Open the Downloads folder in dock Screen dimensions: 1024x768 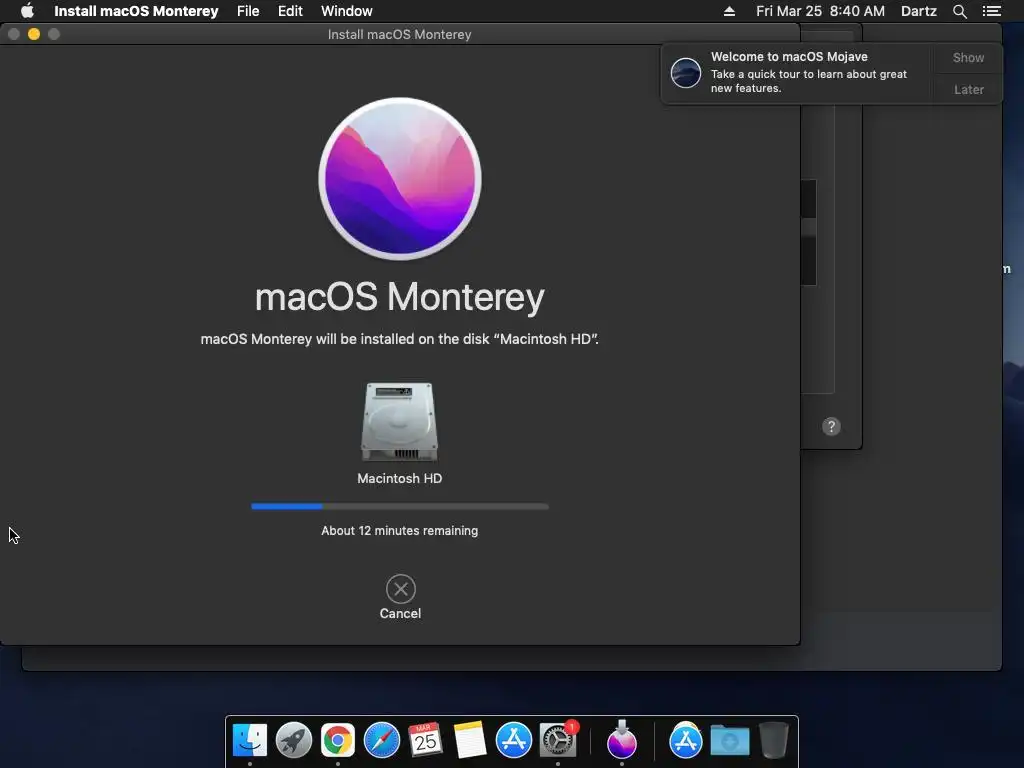(x=729, y=741)
